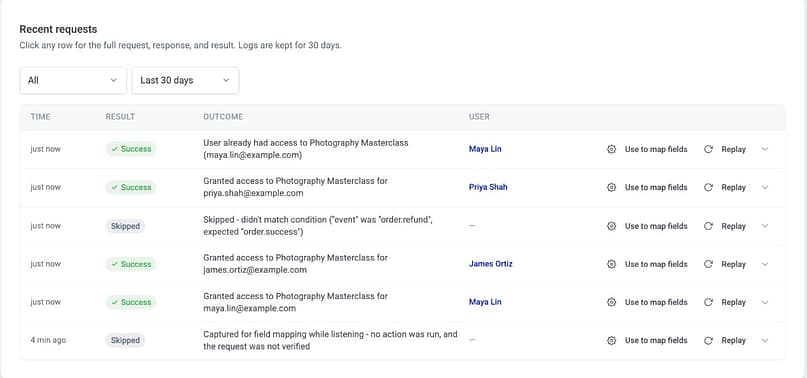The width and height of the screenshot is (807, 378).
Task: Expand the 'Granted access' maya.lin@example.com row chevron
Action: [x=765, y=302]
